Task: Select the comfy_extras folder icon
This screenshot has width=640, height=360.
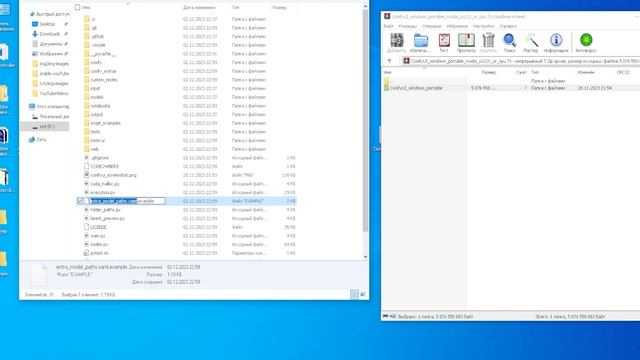Action: 86,71
